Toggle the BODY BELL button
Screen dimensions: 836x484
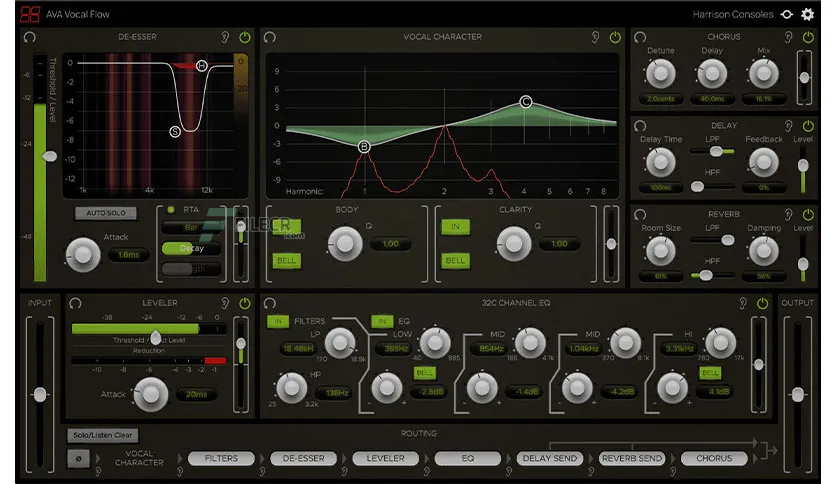click(x=286, y=261)
